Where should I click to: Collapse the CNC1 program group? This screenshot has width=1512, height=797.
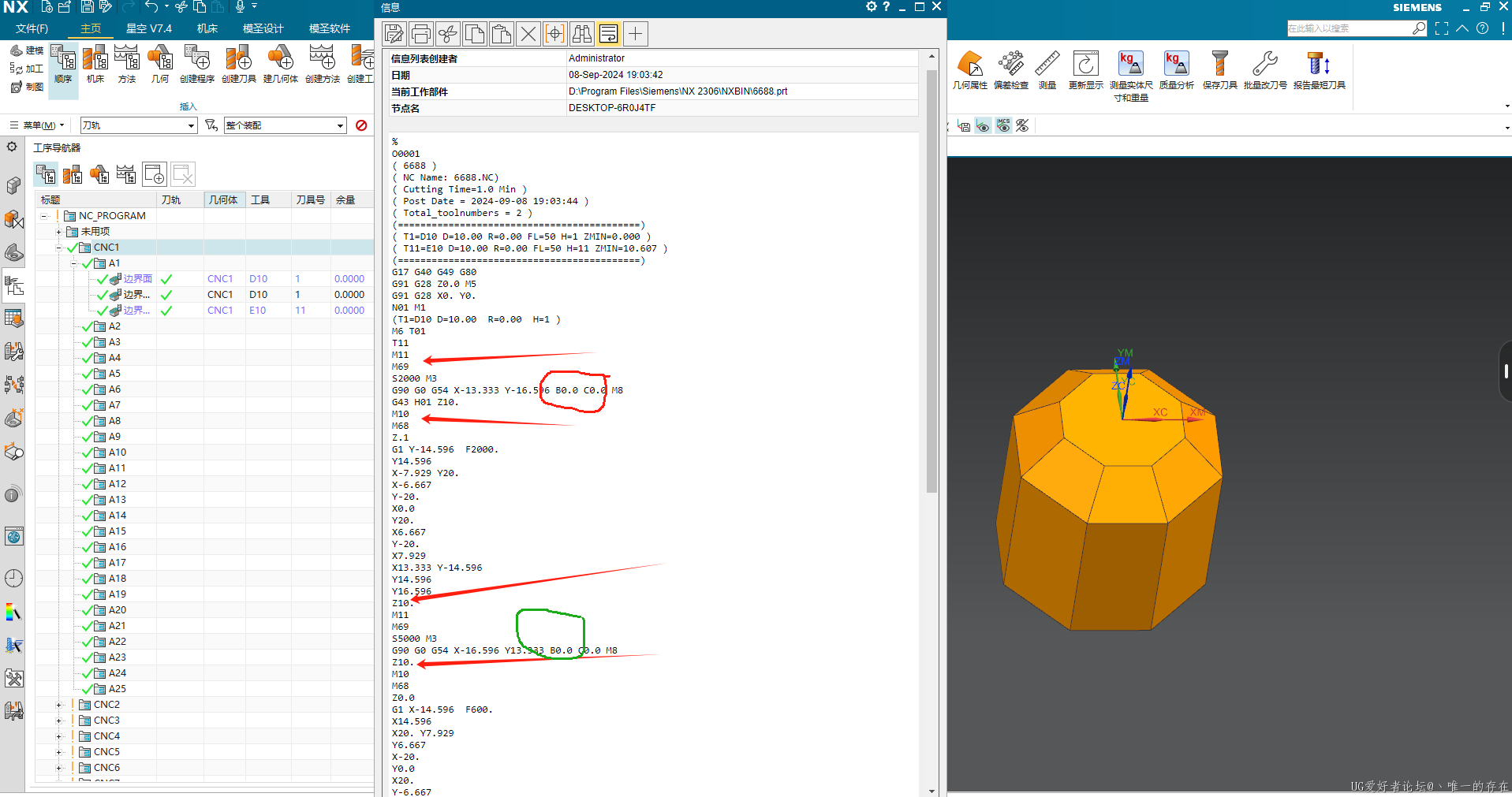(x=58, y=248)
